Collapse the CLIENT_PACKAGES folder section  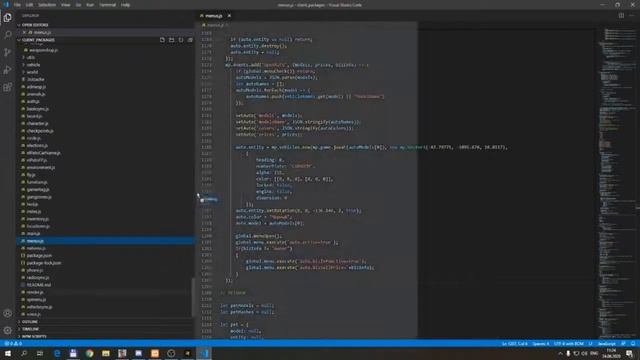38,40
